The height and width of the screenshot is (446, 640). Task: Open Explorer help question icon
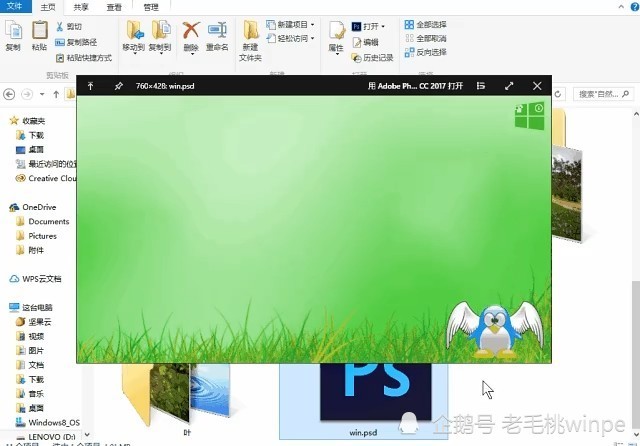pos(636,6)
